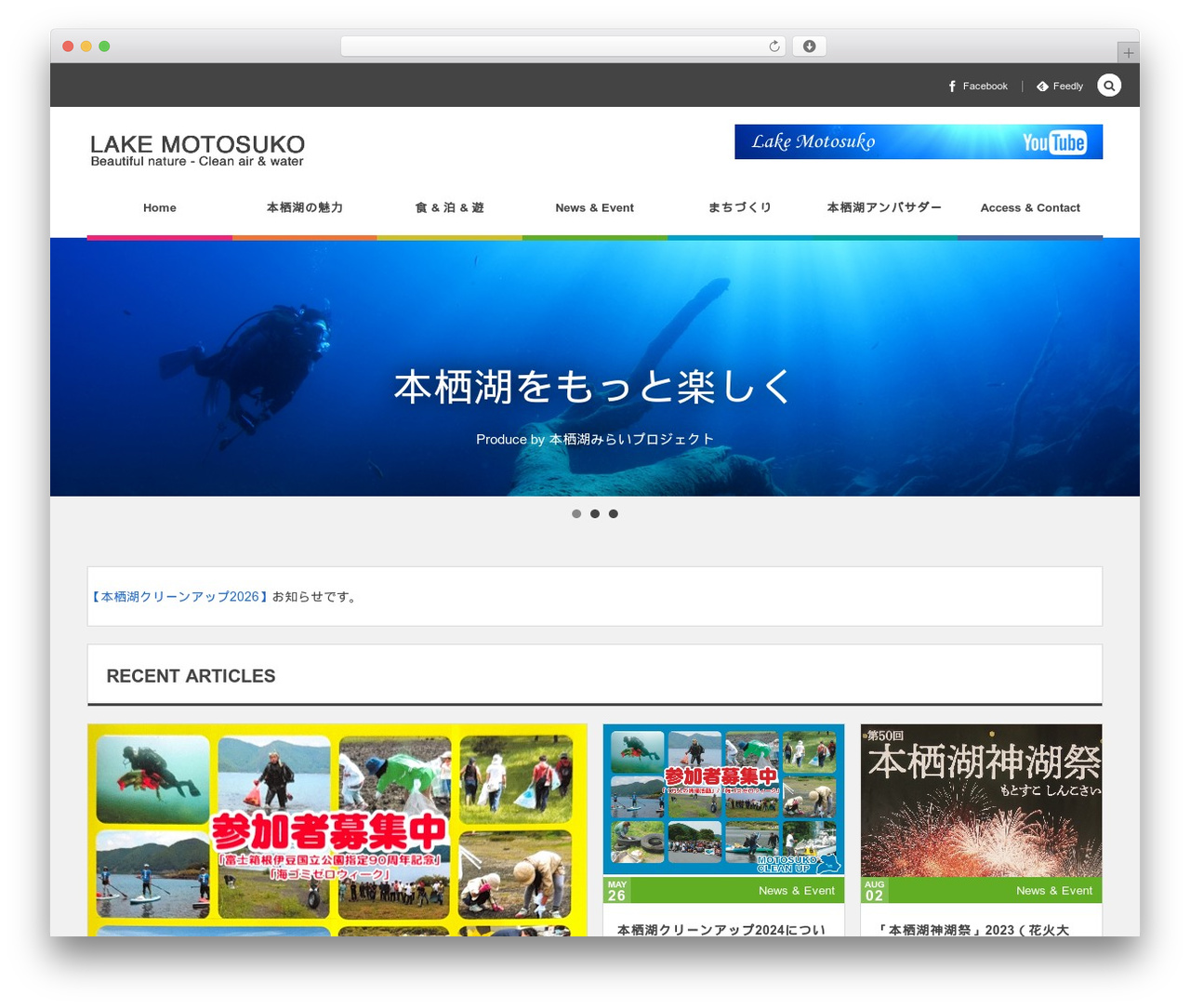Click the LAKE MOTOSUKO site logo

click(x=197, y=150)
